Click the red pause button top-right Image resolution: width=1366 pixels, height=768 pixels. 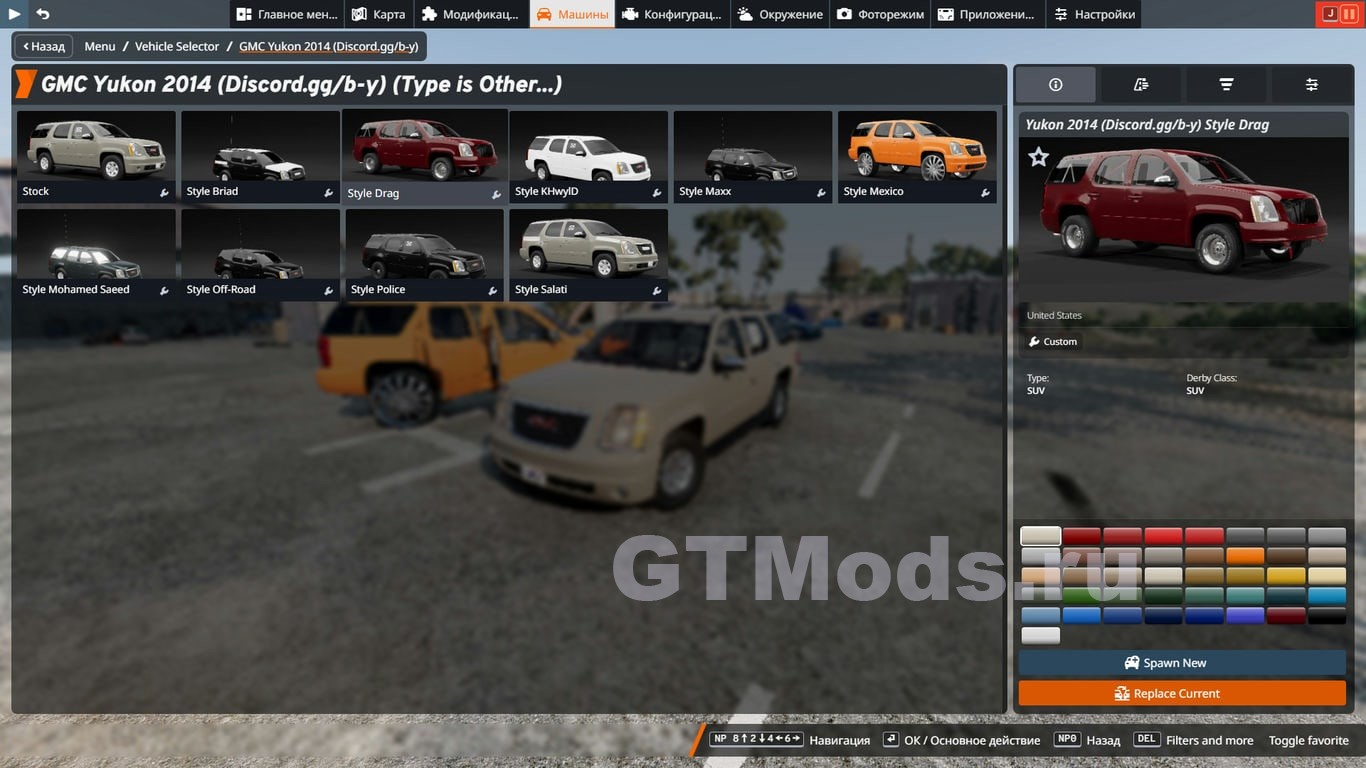click(x=1350, y=14)
